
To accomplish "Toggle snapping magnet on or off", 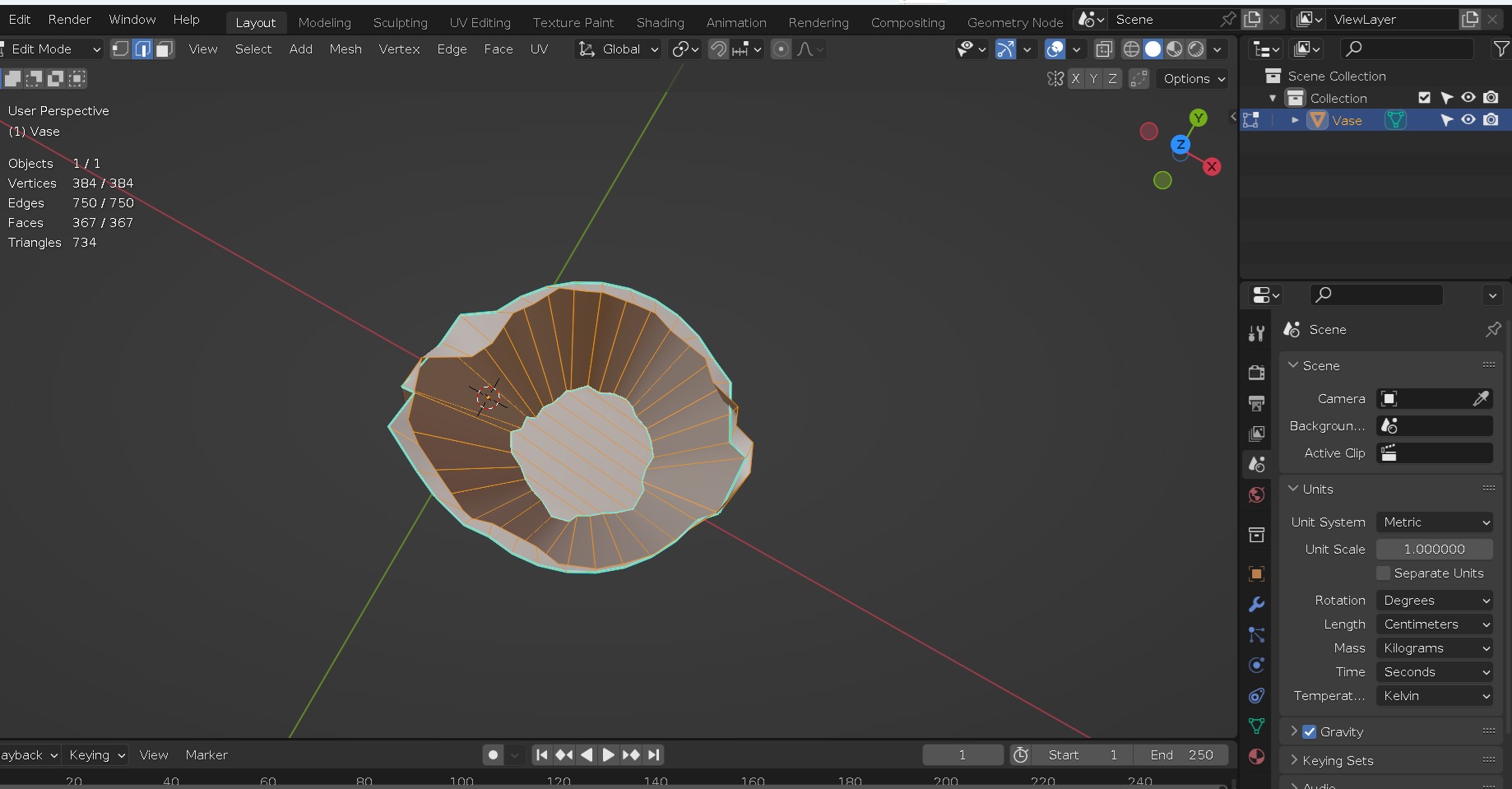I will click(718, 49).
